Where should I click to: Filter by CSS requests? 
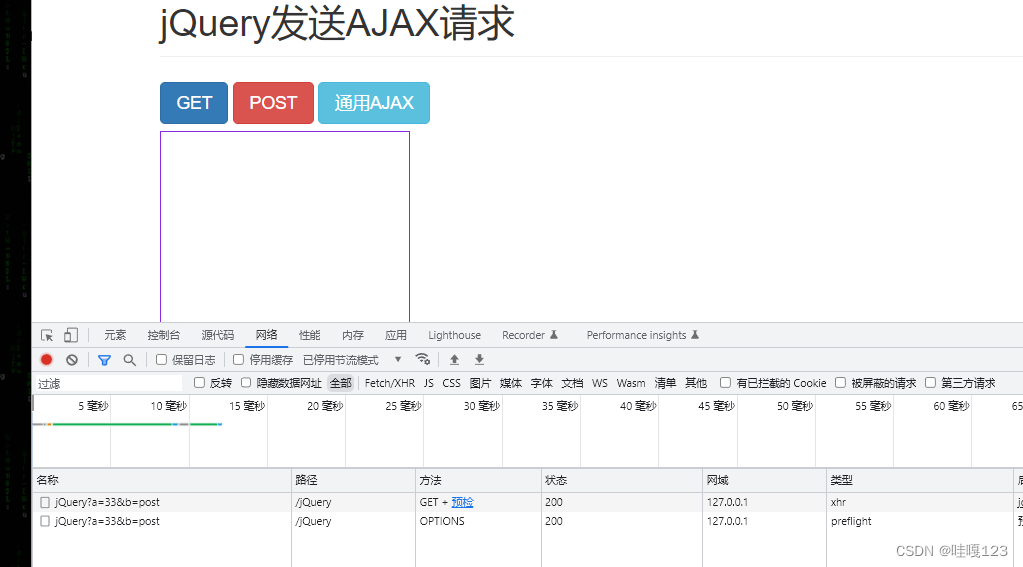pyautogui.click(x=451, y=383)
